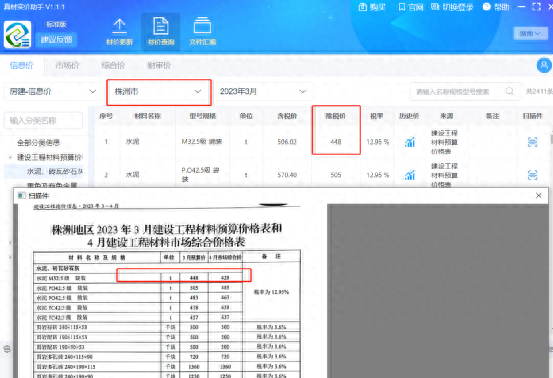Select 水泥、砖瓦砂石 tree item
This screenshot has width=553, height=378.
coord(55,171)
